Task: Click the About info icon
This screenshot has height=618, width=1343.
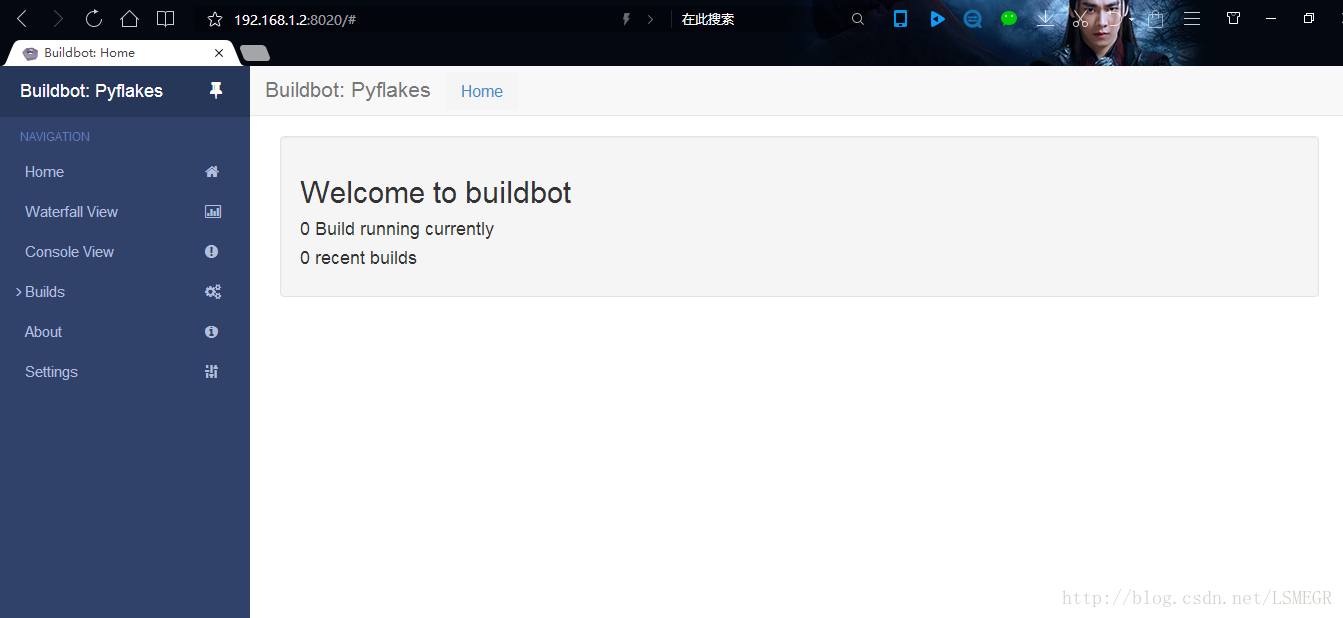Action: point(212,332)
